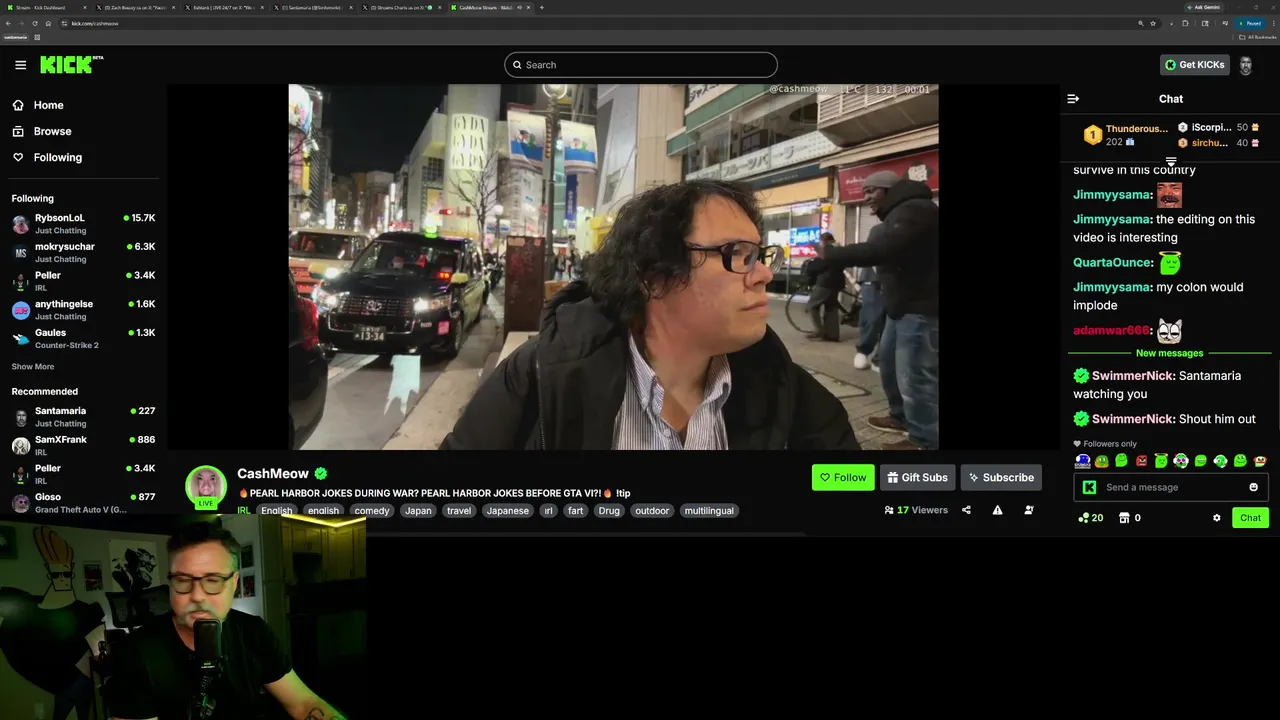Expand the leaderboard pull-down handle

tap(1171, 161)
